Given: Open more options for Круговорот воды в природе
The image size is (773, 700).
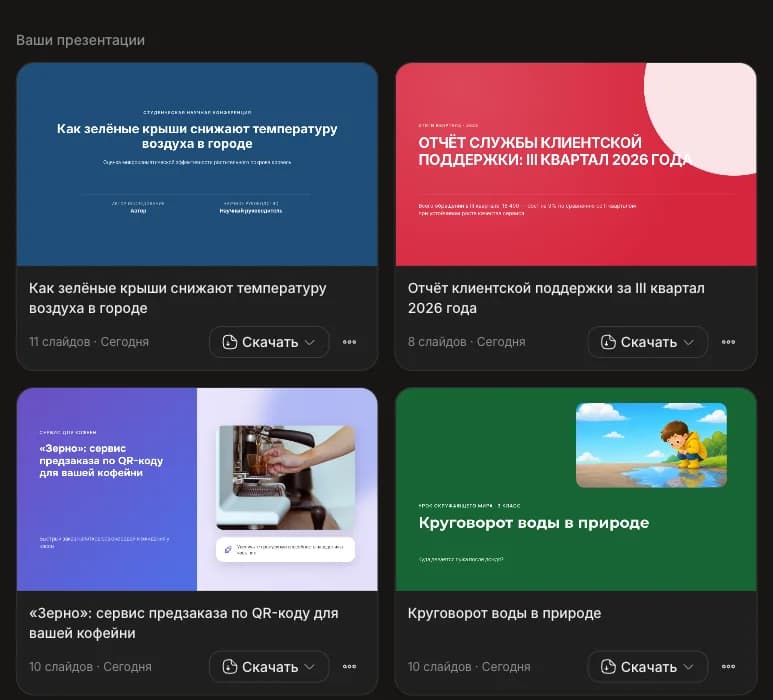Looking at the screenshot, I should tap(728, 666).
